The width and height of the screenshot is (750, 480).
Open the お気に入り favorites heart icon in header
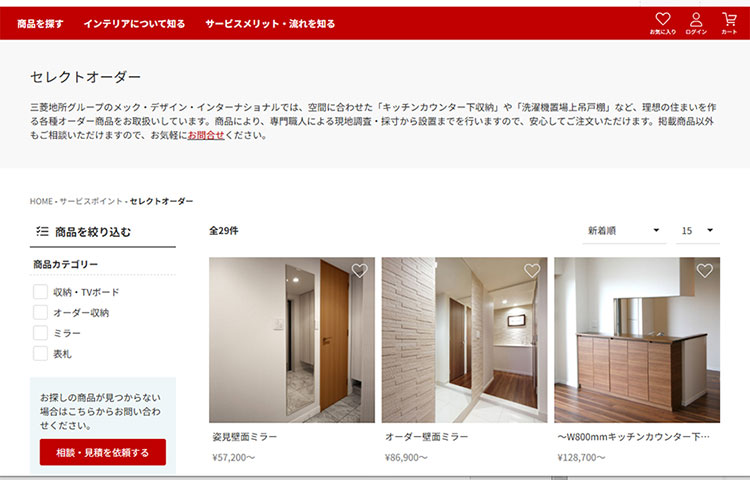(662, 22)
